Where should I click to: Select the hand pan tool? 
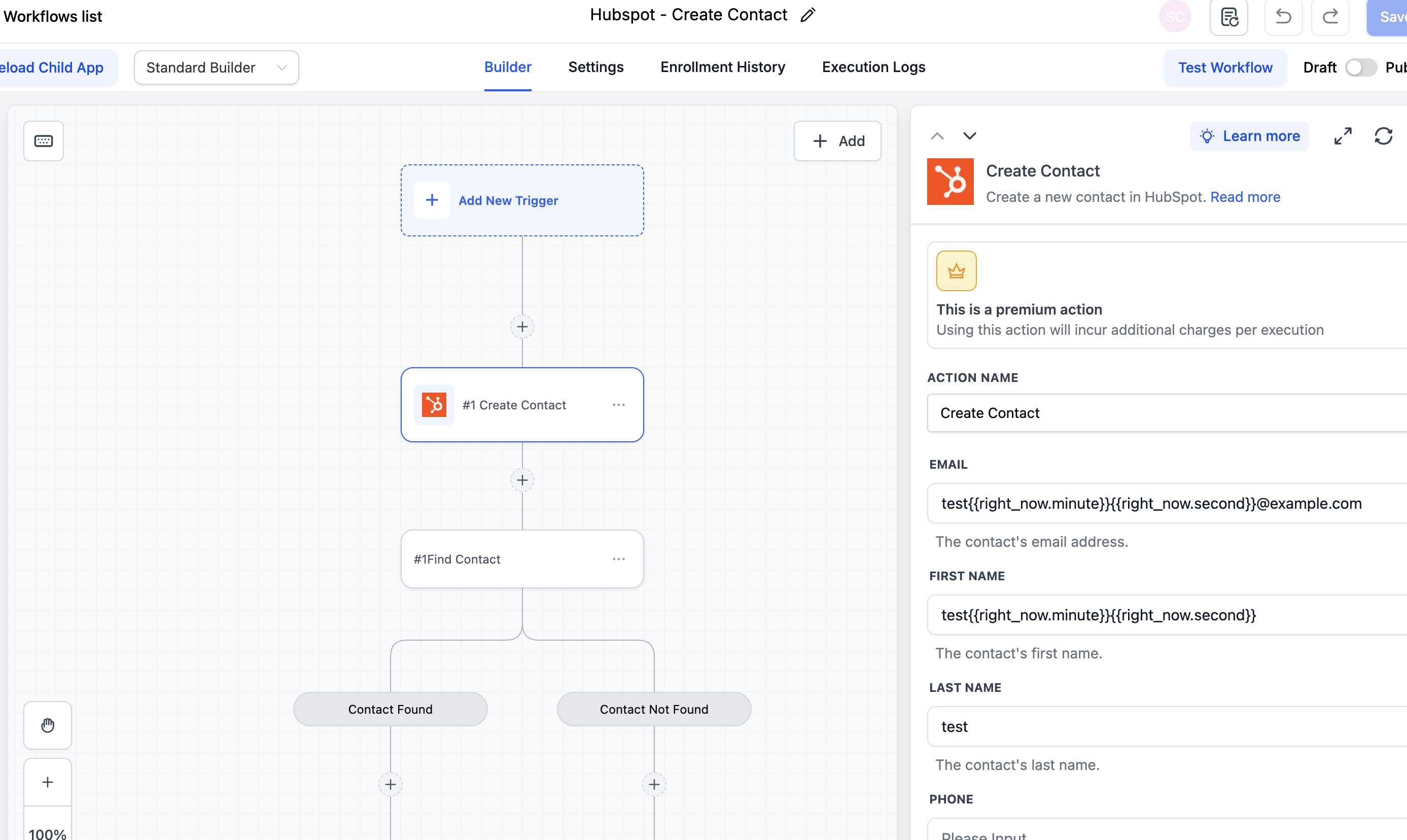pyautogui.click(x=48, y=725)
